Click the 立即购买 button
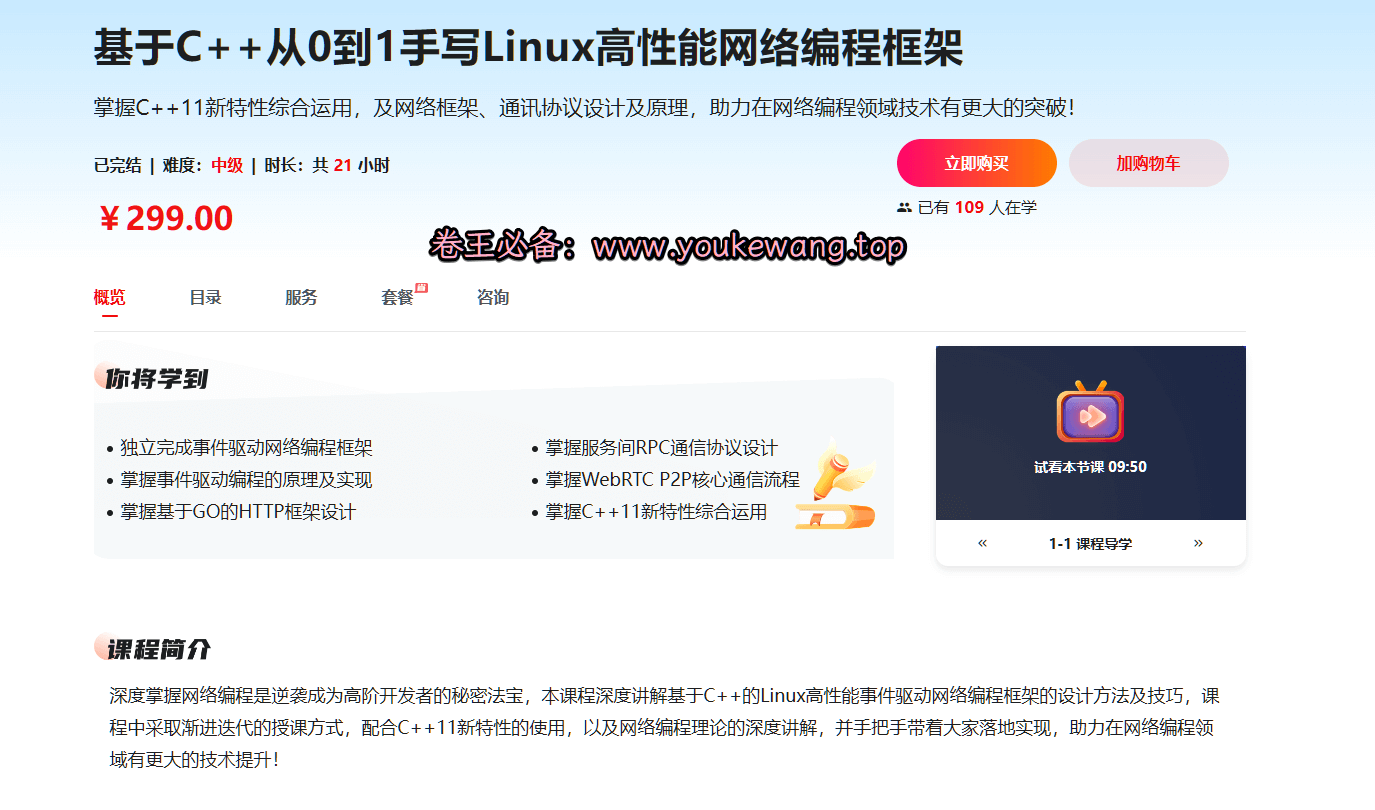1375x810 pixels. tap(977, 163)
